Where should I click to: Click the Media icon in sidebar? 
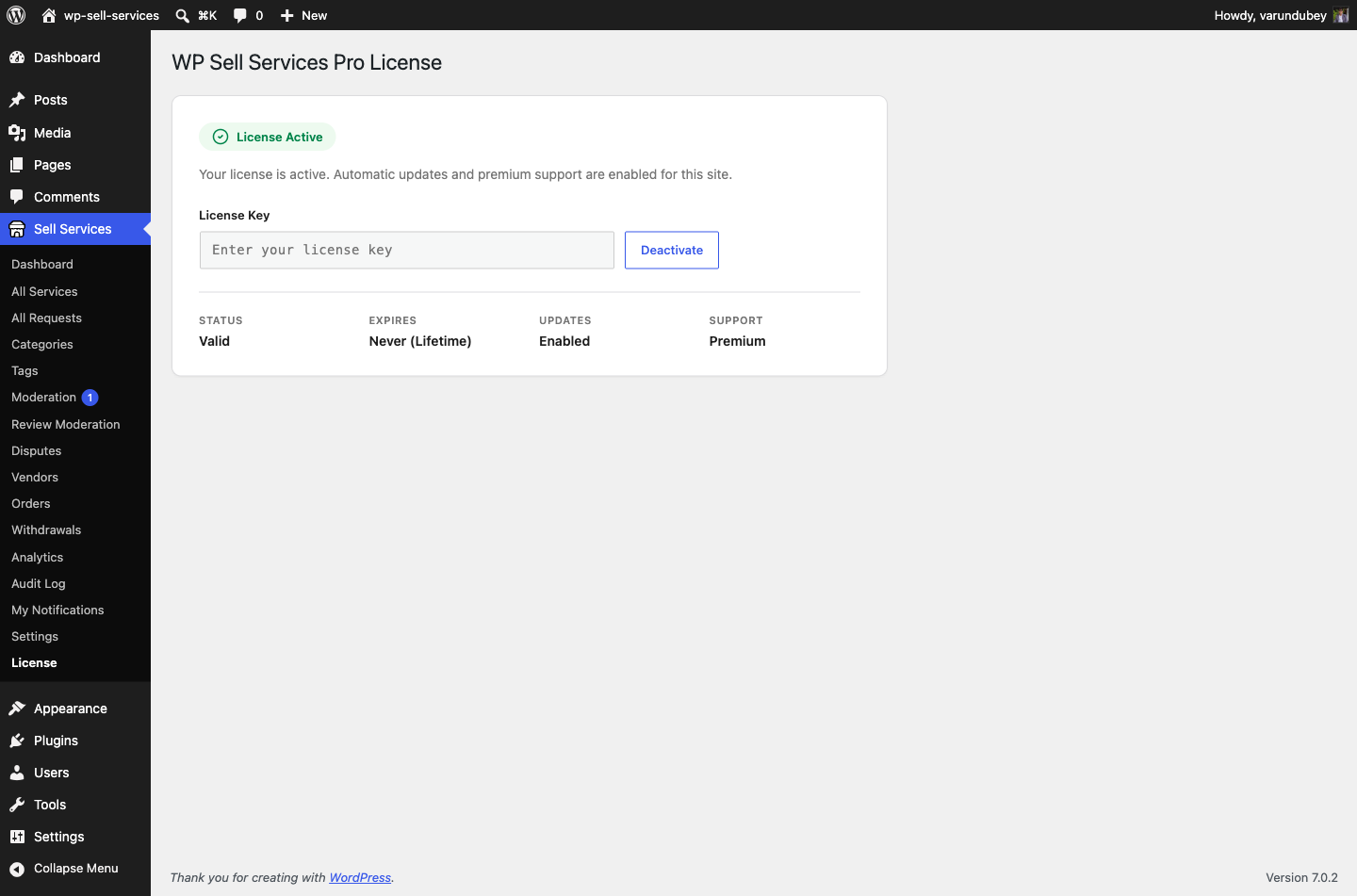pyautogui.click(x=17, y=133)
